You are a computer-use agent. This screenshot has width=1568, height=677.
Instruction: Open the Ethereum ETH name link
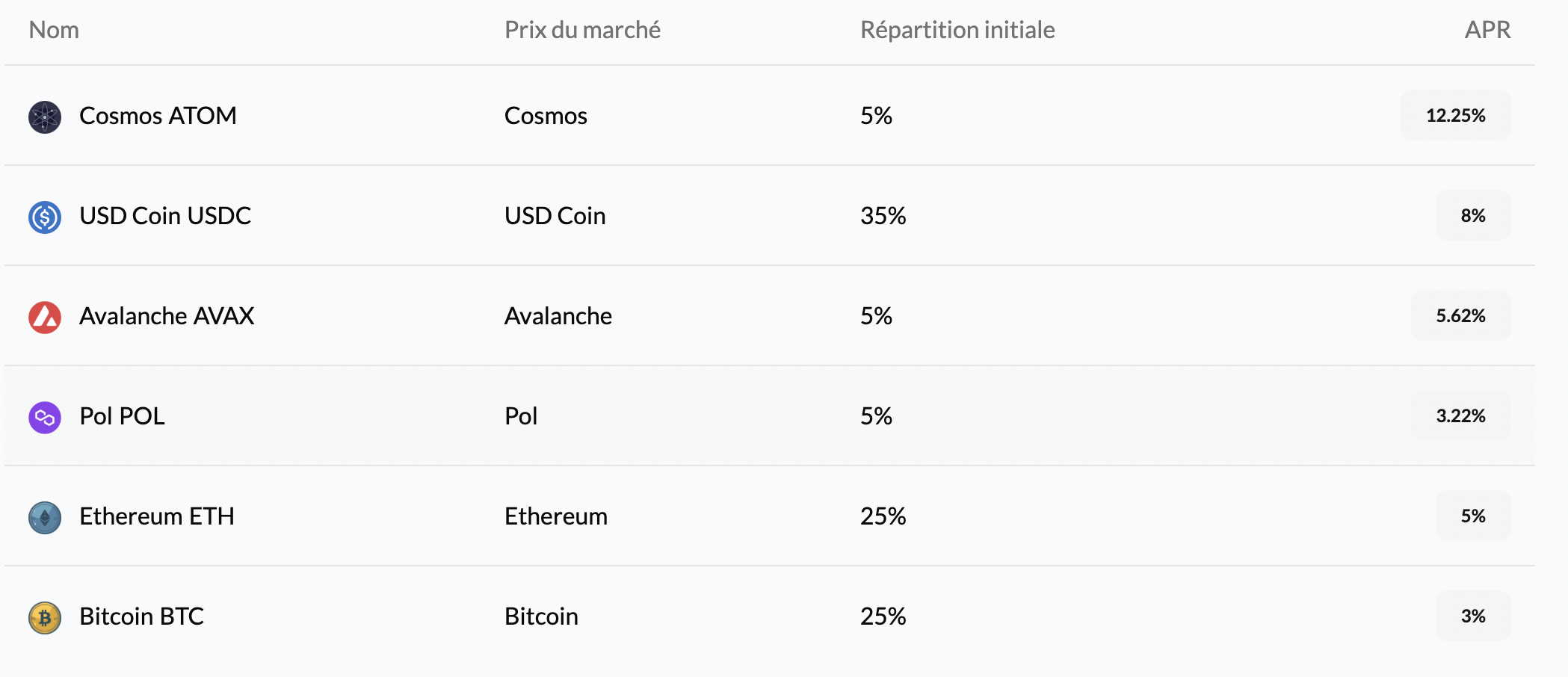pyautogui.click(x=157, y=516)
